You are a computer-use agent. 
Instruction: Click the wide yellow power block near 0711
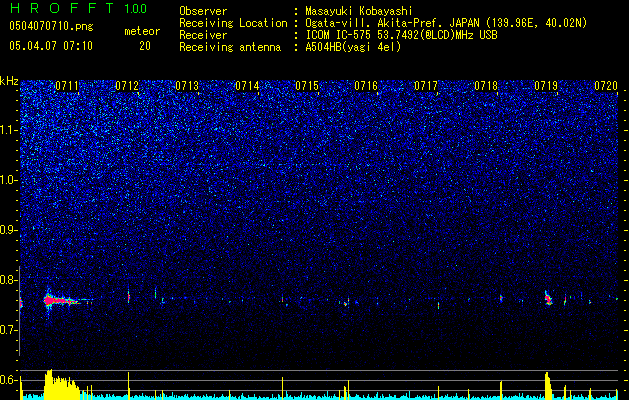point(61,384)
